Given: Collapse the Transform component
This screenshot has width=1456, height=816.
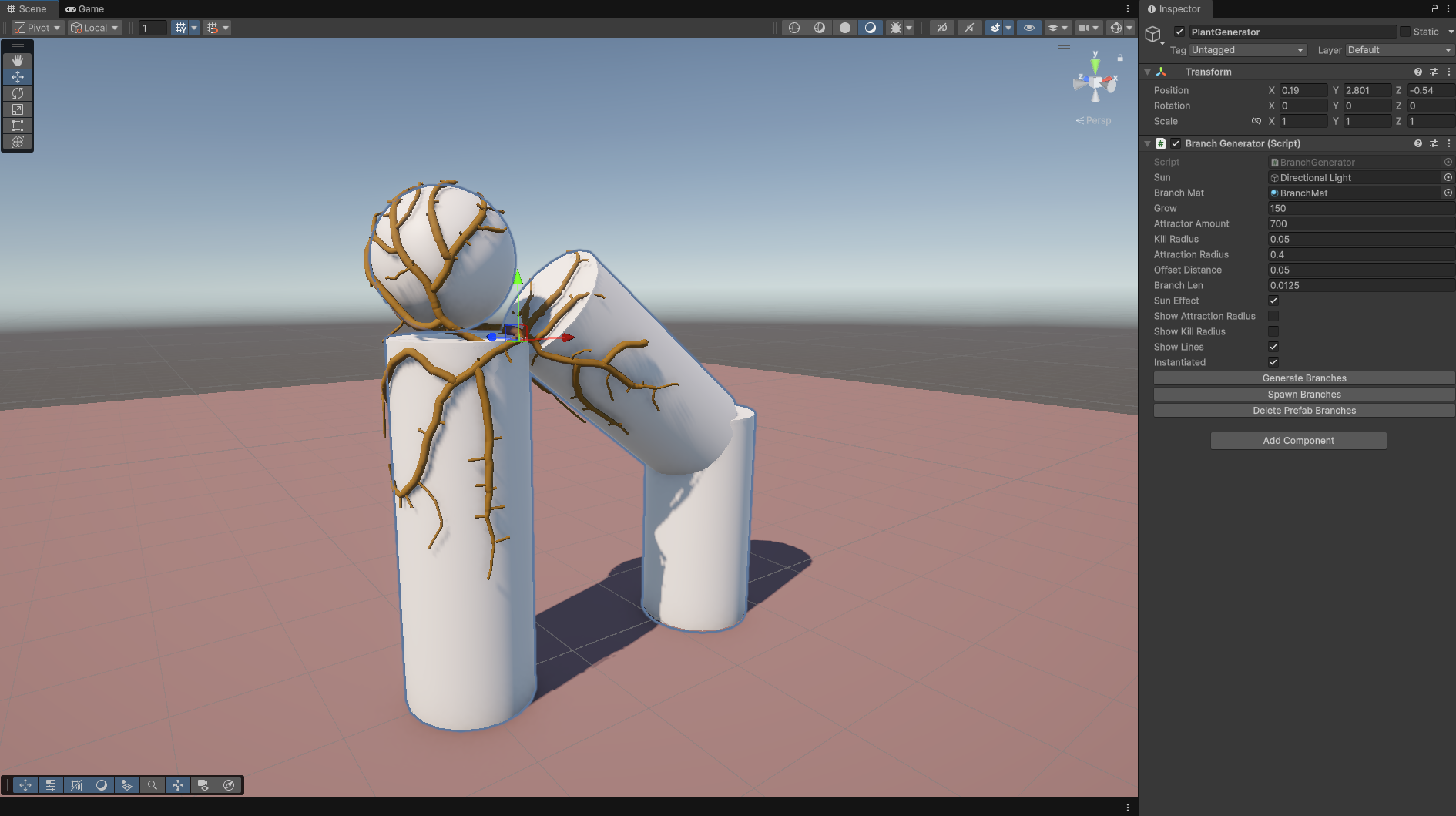Looking at the screenshot, I should click(1147, 72).
